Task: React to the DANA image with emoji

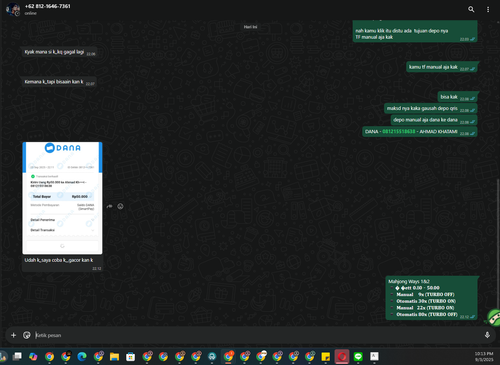Action: (120, 206)
